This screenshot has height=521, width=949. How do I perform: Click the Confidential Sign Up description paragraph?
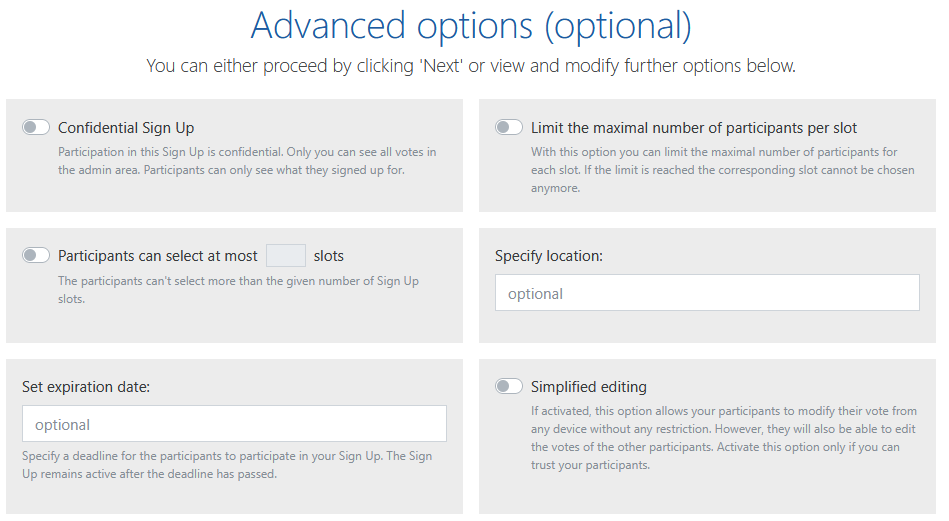[x=247, y=161]
